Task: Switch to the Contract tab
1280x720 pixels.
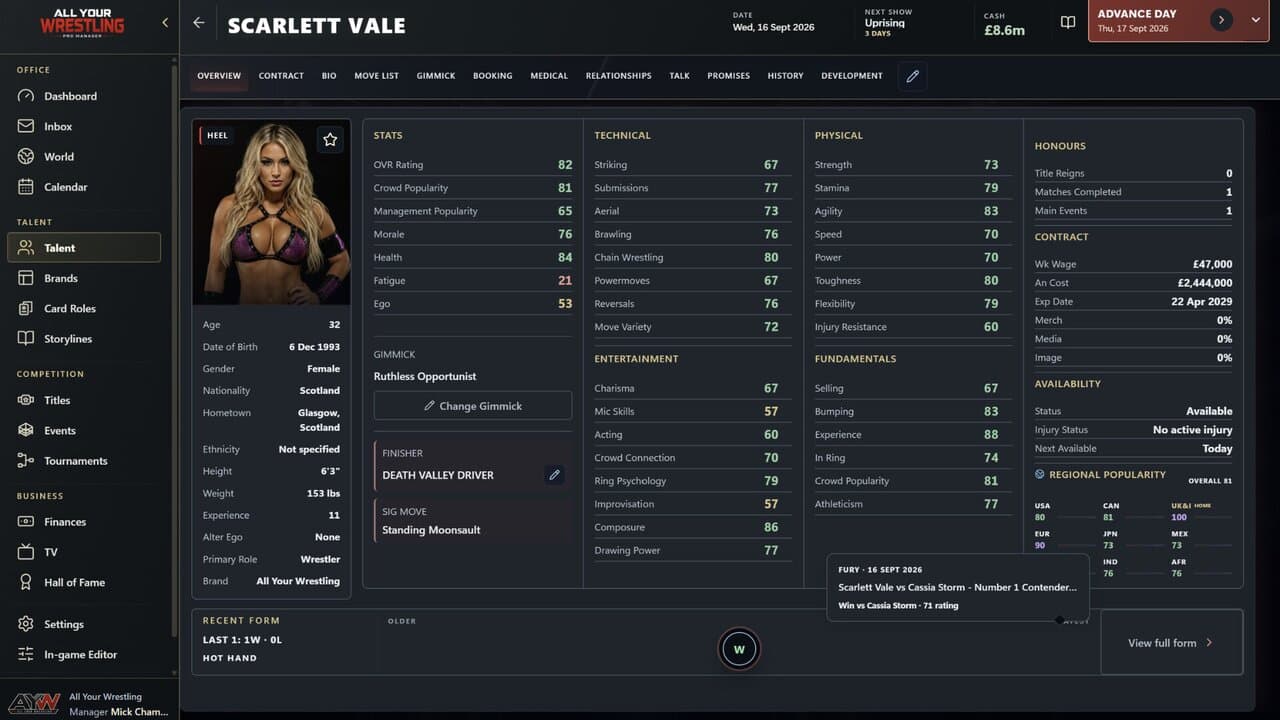Action: (x=281, y=76)
